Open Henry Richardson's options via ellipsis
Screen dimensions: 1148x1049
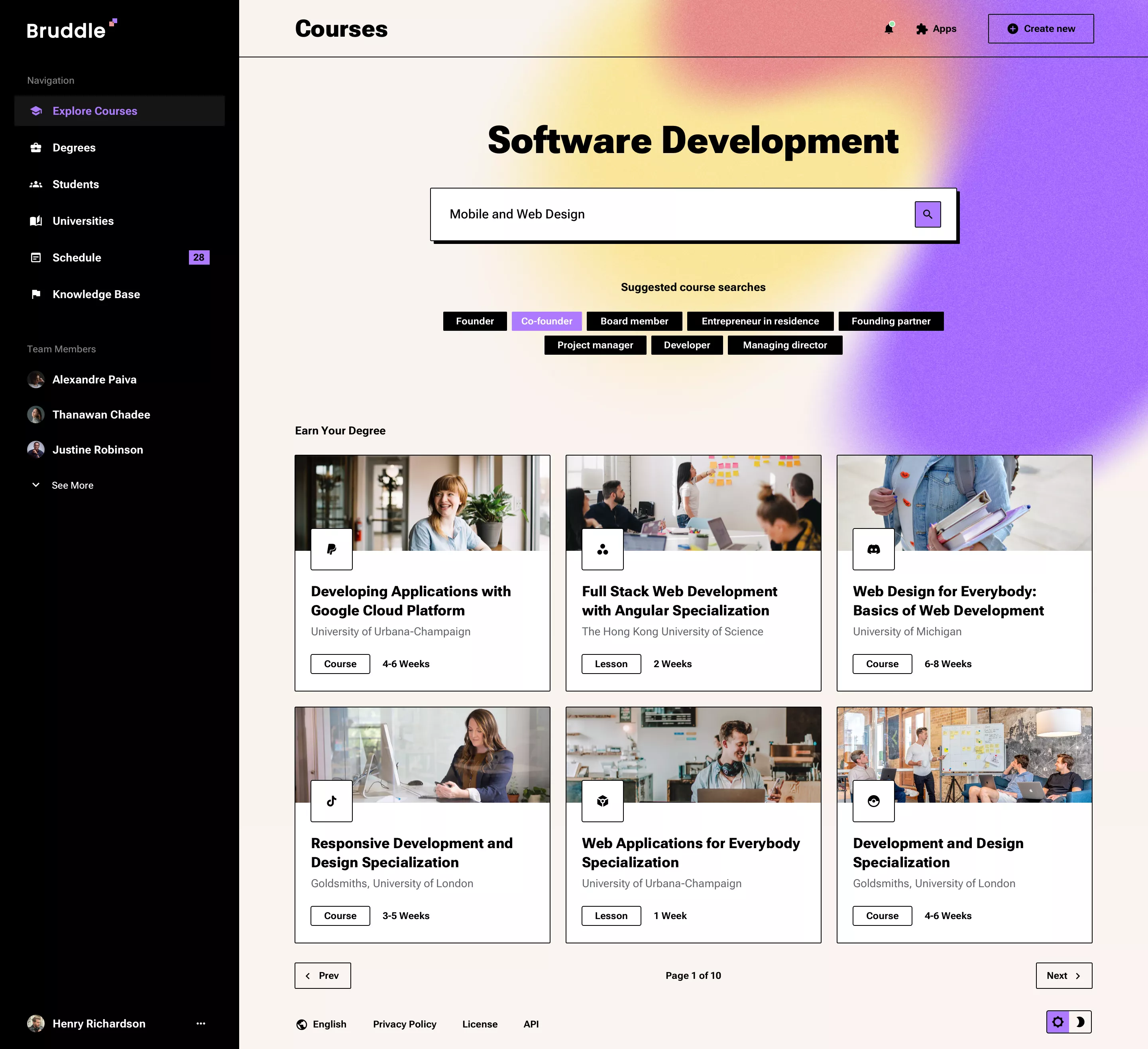[x=201, y=1023]
